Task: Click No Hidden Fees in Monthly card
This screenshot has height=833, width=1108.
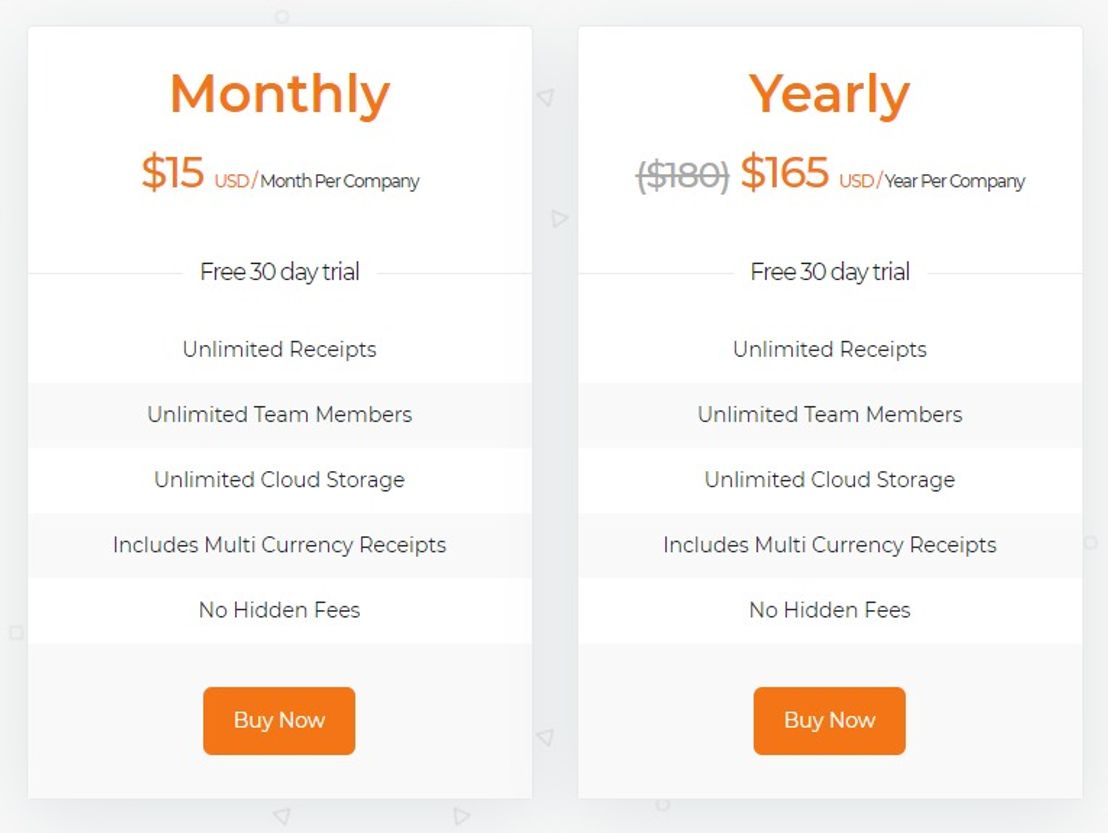Action: tap(279, 610)
